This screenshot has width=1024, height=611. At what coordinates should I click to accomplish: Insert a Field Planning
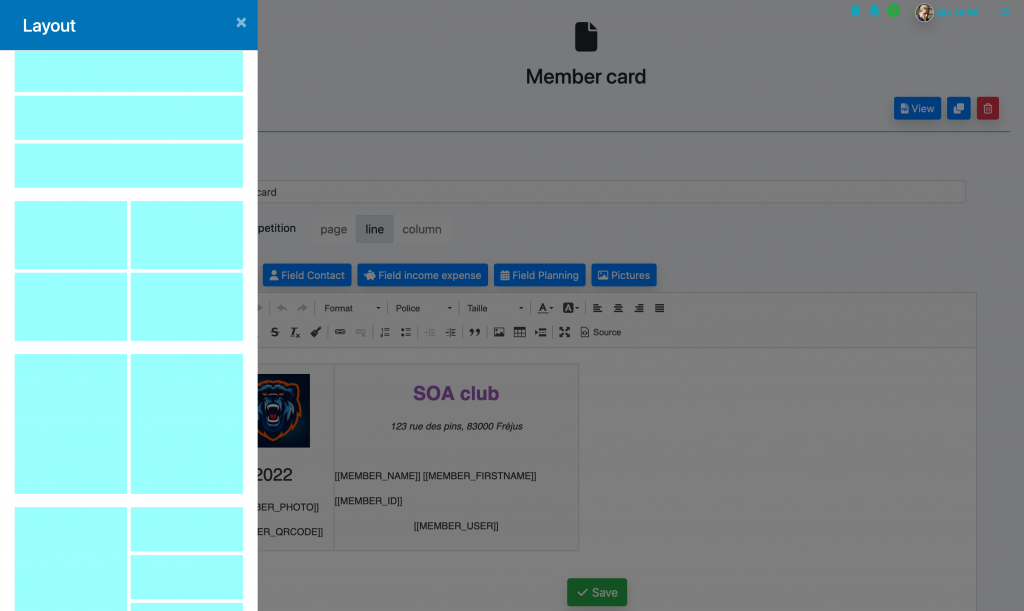click(539, 275)
